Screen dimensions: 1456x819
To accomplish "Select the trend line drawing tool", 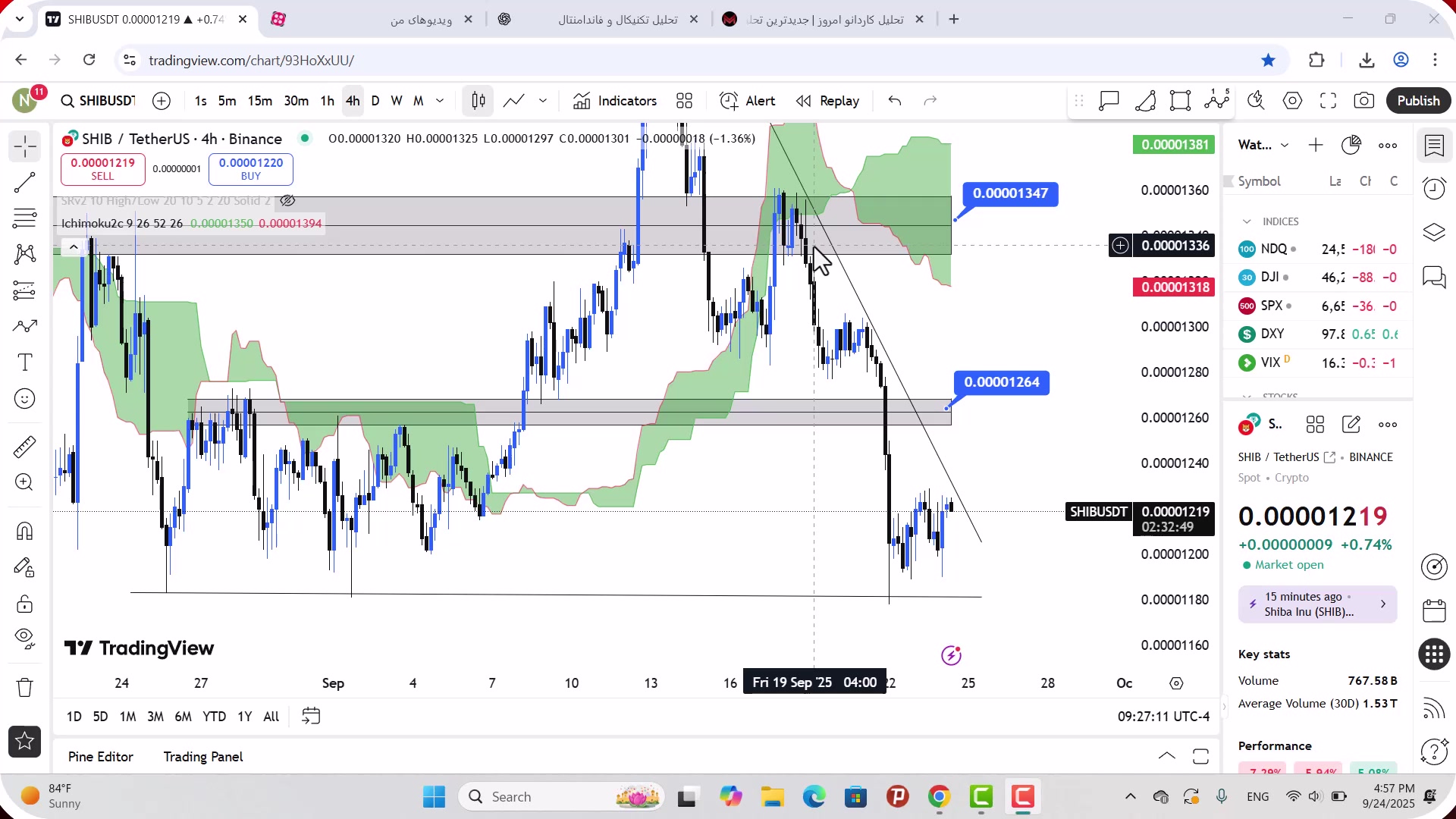I will (x=25, y=182).
